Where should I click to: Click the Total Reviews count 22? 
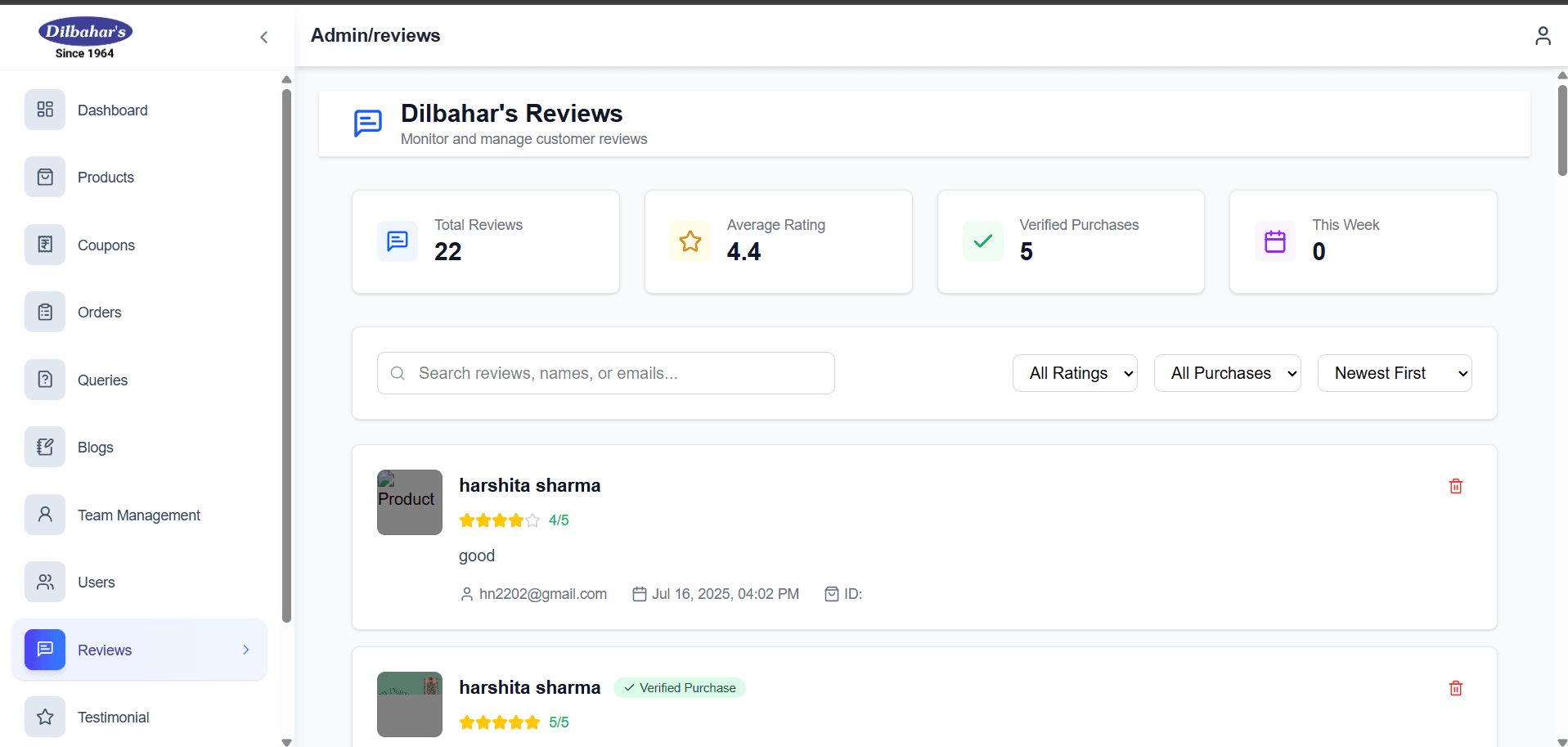[448, 251]
